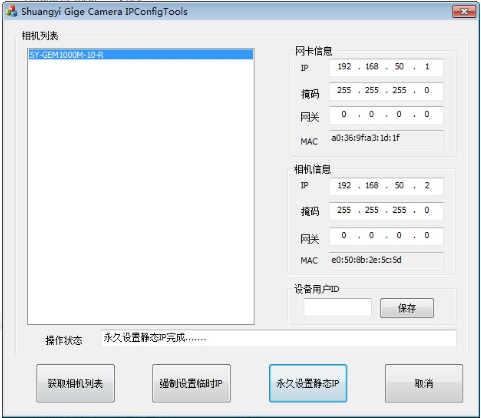Click the 网卡信息 掩码 field
The image size is (481, 418).
click(x=386, y=91)
